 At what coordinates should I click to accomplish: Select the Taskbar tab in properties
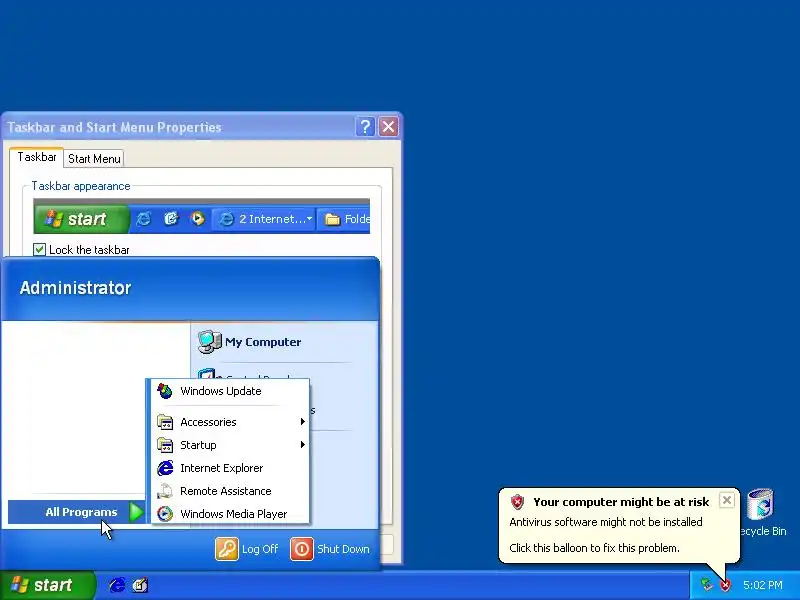point(37,157)
